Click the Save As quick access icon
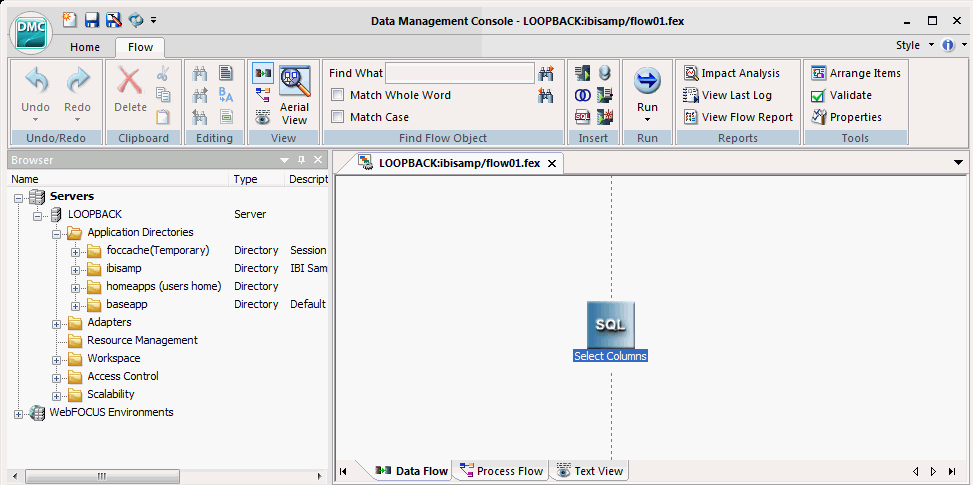The width and height of the screenshot is (973, 485). [113, 20]
